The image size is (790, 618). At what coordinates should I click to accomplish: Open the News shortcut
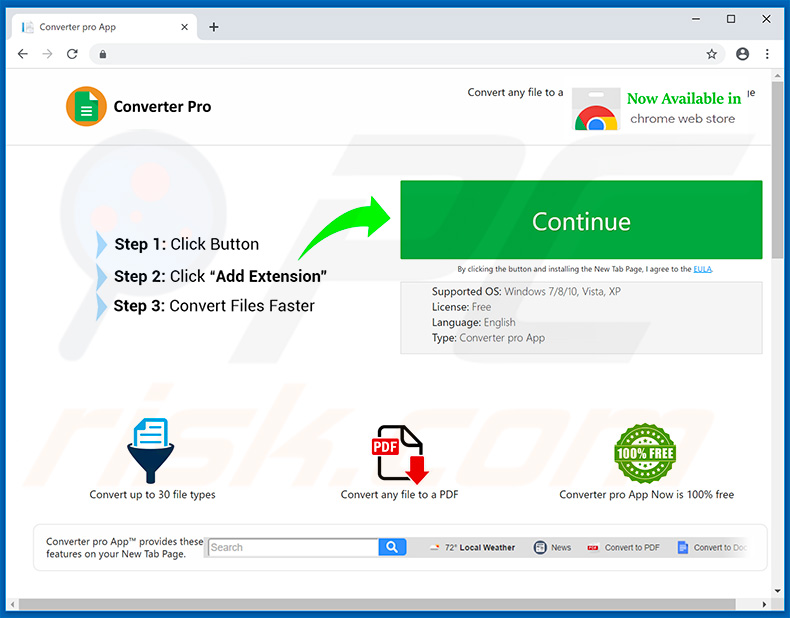coord(552,547)
